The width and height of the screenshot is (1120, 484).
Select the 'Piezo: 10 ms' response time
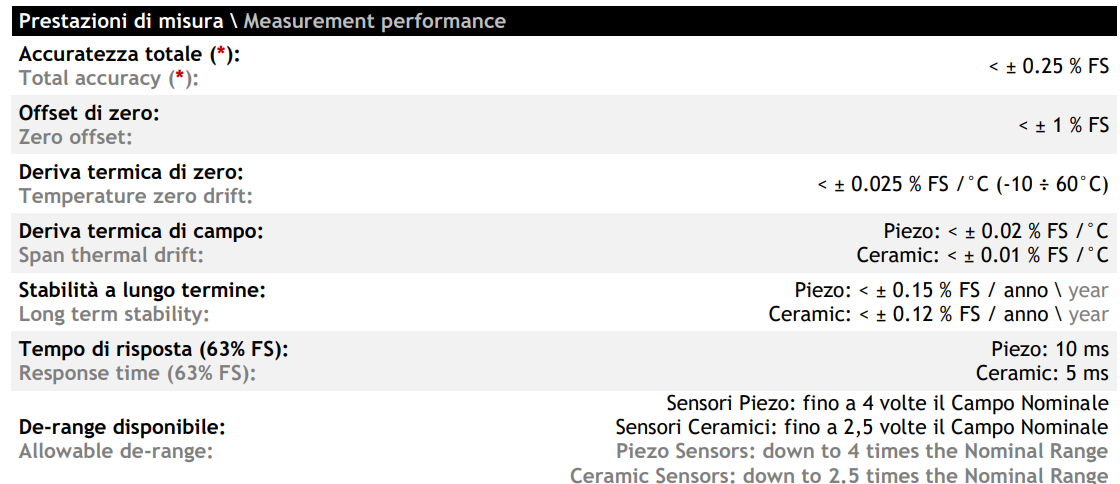point(1050,349)
